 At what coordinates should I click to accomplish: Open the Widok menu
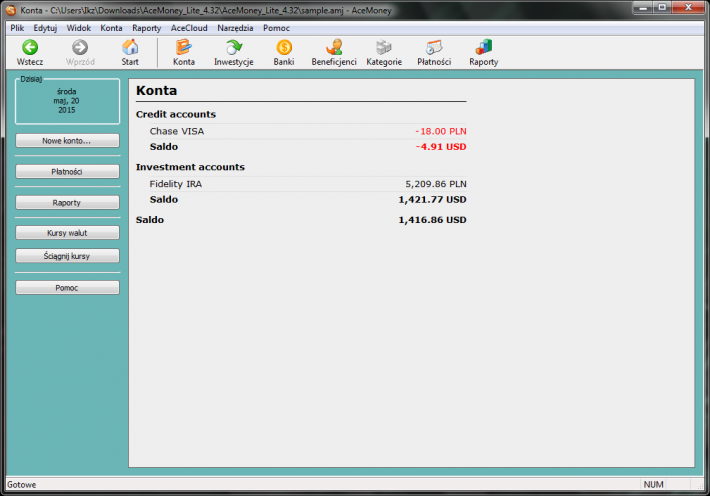(x=79, y=28)
